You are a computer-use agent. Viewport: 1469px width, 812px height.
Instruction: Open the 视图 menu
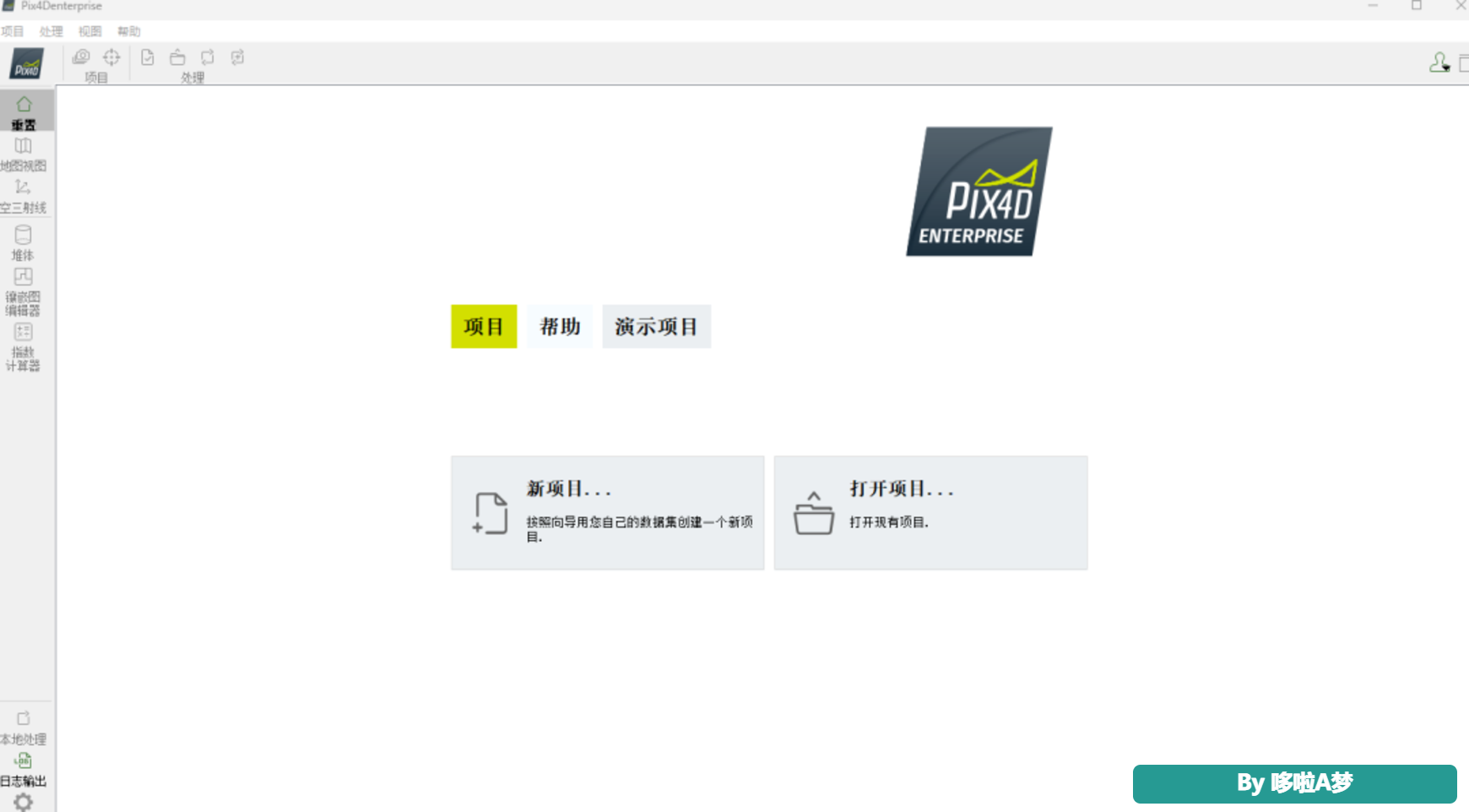[90, 31]
